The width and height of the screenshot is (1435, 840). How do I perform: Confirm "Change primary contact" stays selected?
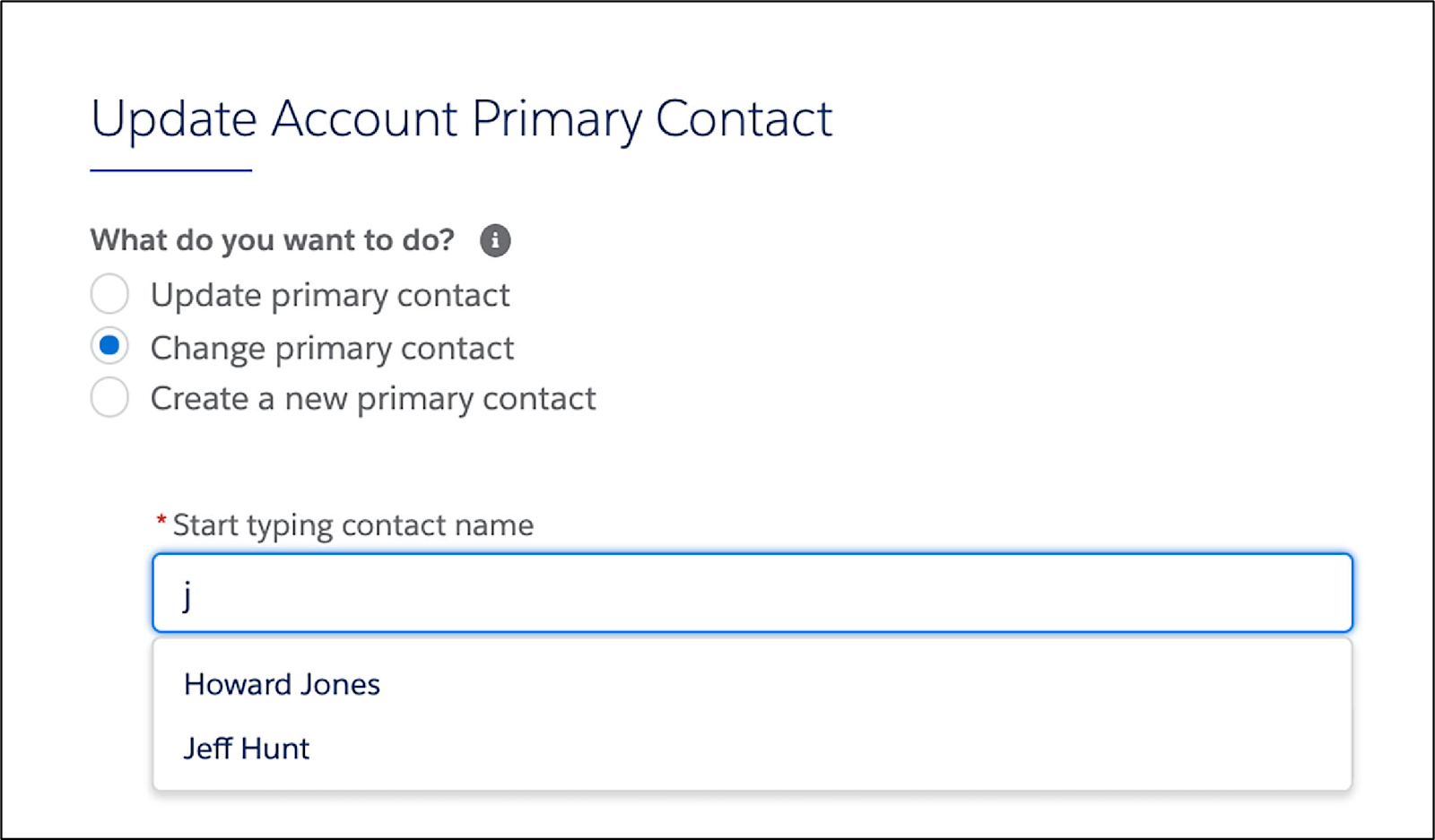tap(109, 346)
